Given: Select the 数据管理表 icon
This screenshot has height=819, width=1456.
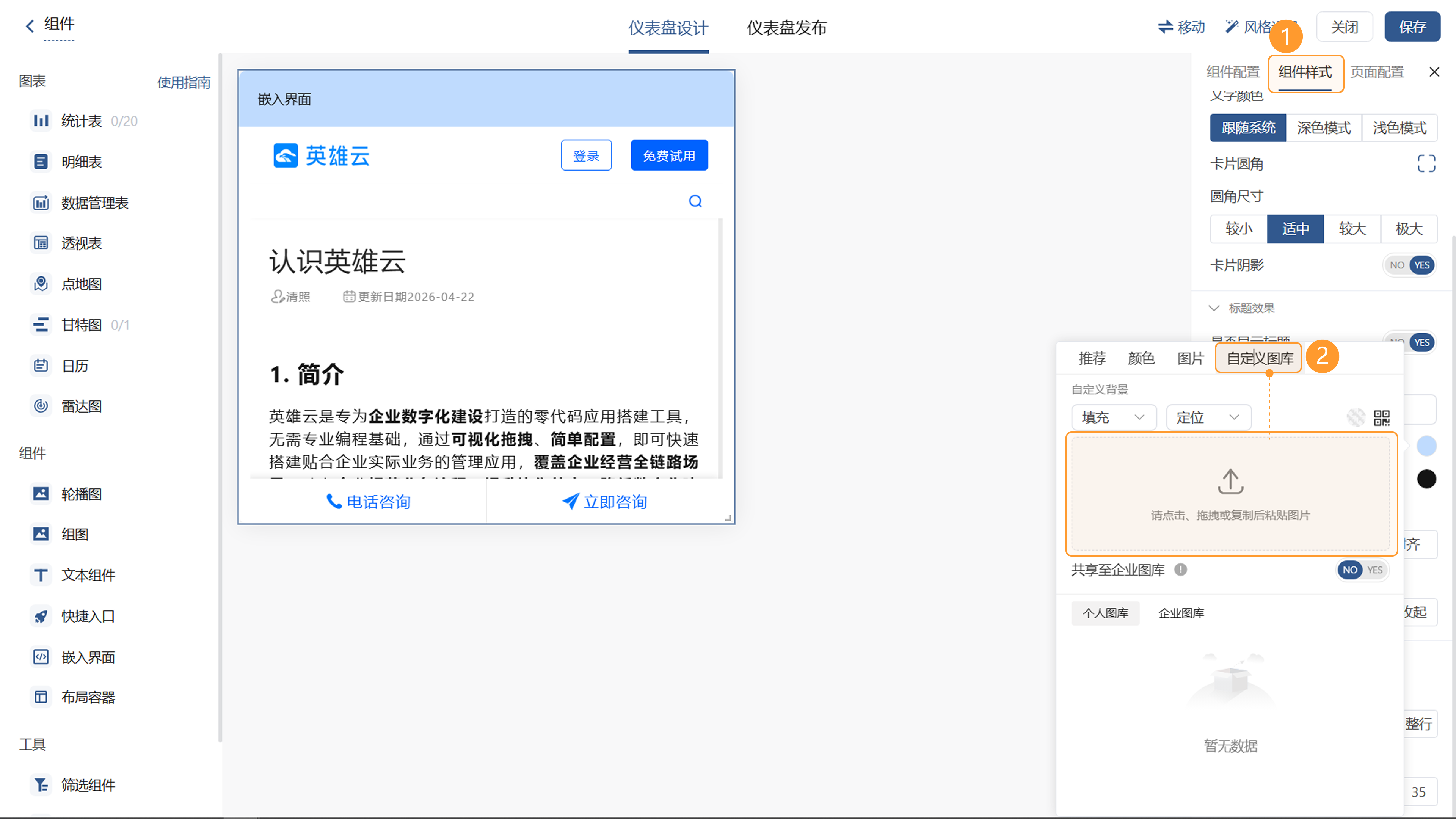Looking at the screenshot, I should tap(41, 202).
